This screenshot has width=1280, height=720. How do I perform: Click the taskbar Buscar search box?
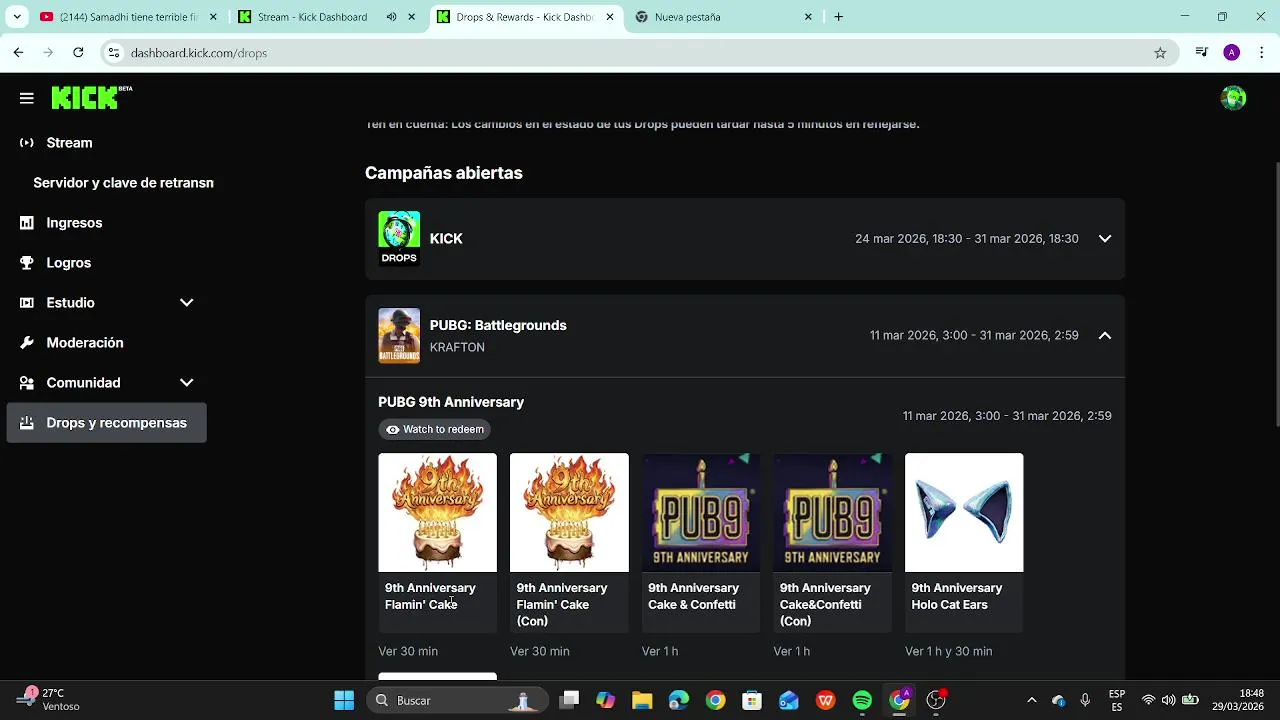coord(456,701)
